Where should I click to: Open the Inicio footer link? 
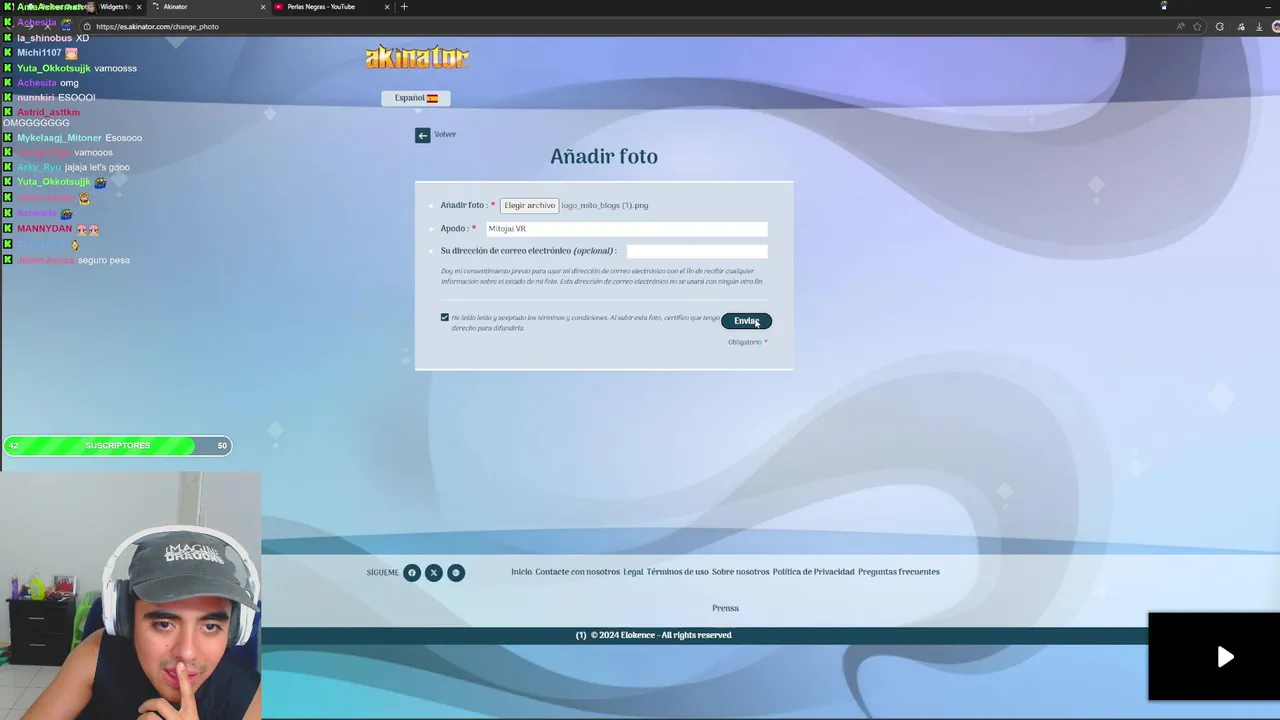[521, 572]
